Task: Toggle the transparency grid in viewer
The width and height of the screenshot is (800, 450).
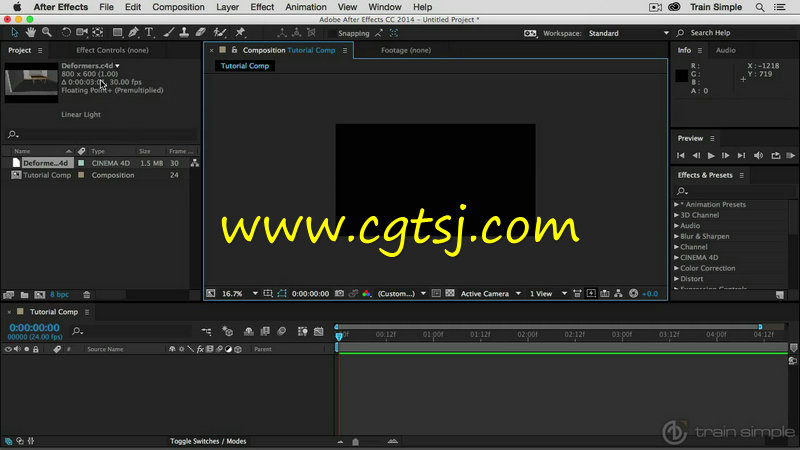Action: [449, 293]
